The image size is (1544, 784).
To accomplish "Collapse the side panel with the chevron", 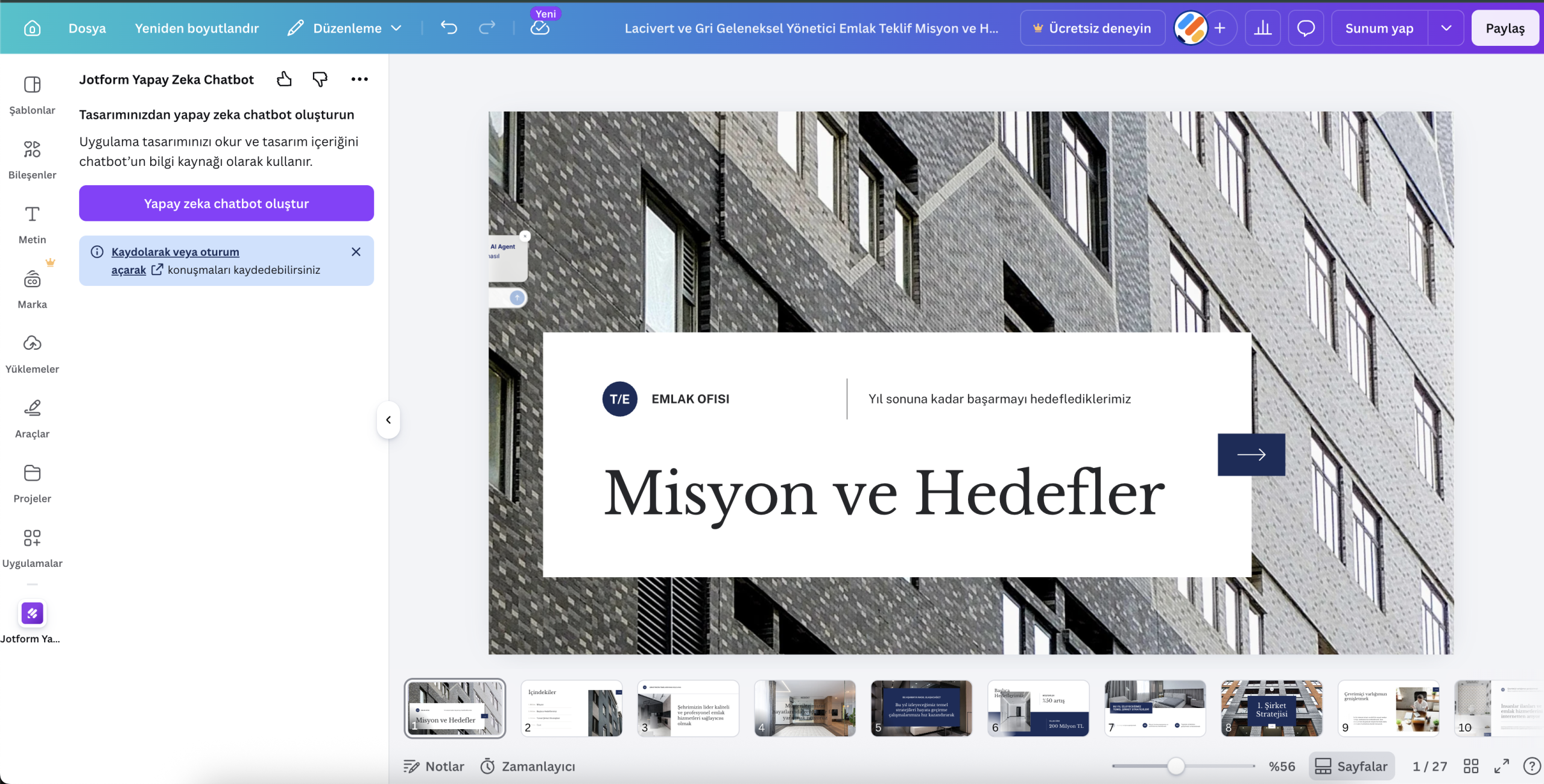I will 388,420.
